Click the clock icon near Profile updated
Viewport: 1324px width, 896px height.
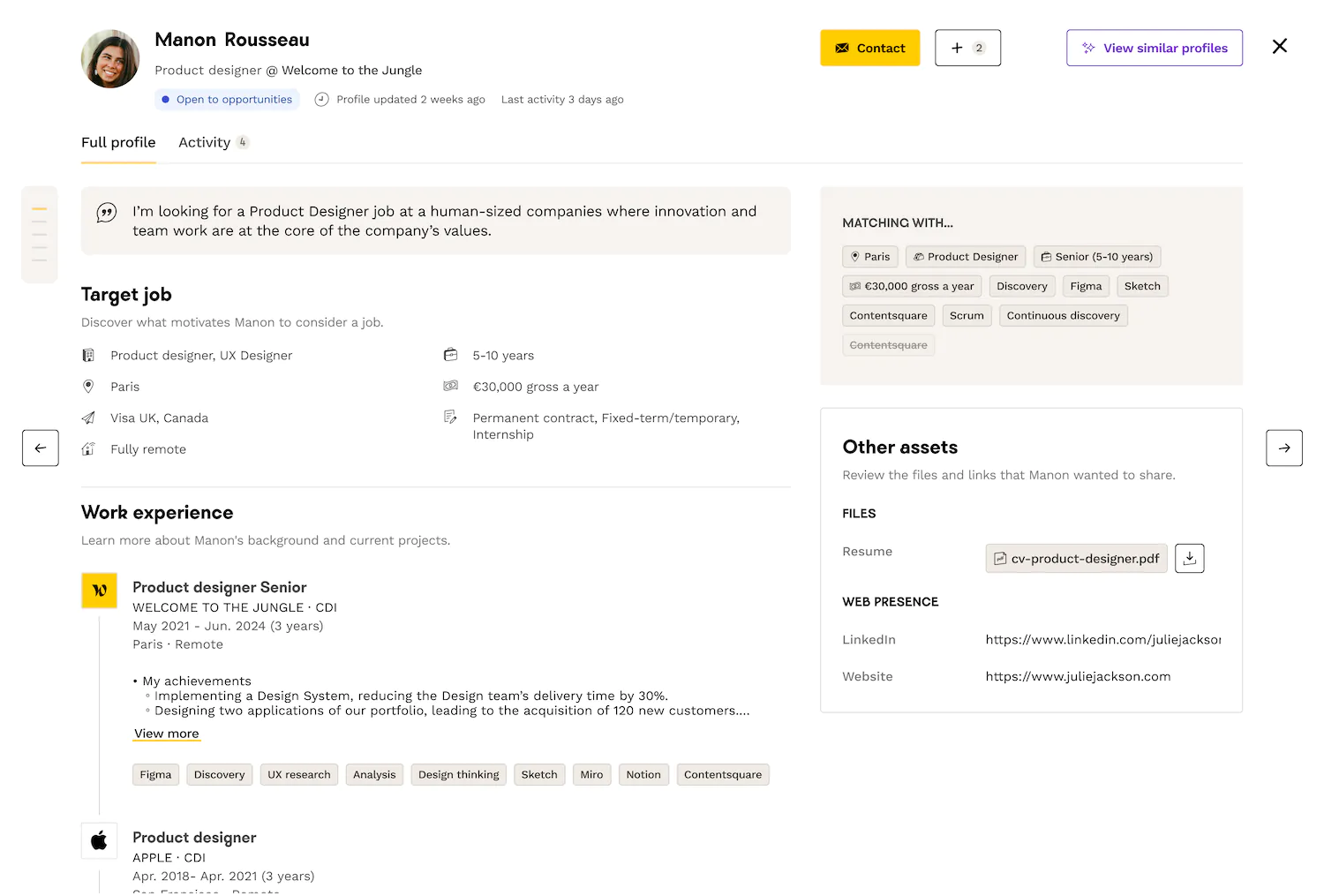[x=321, y=100]
